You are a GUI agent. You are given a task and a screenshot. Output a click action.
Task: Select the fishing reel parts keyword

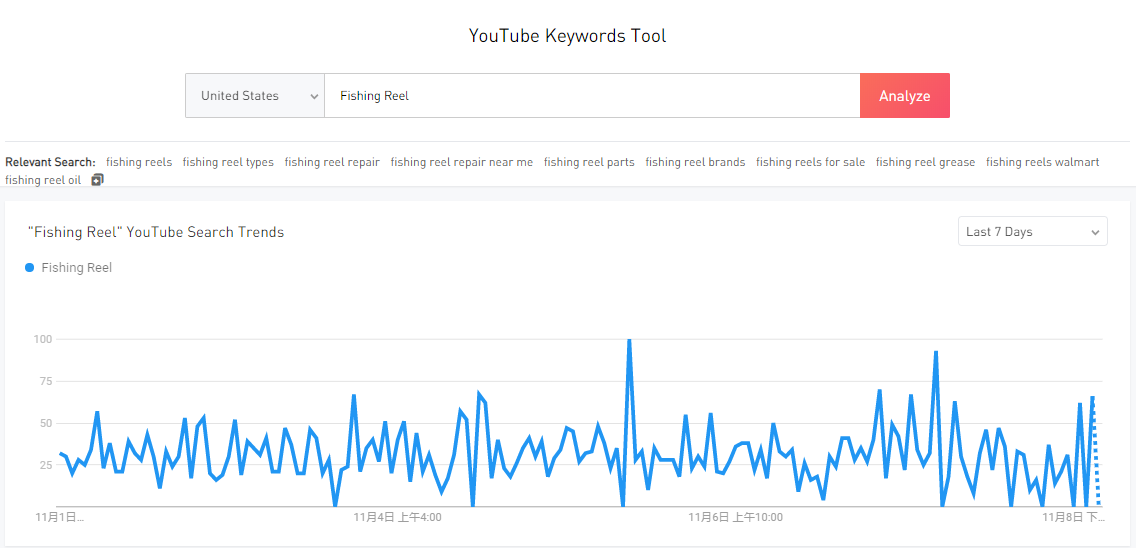click(x=589, y=162)
